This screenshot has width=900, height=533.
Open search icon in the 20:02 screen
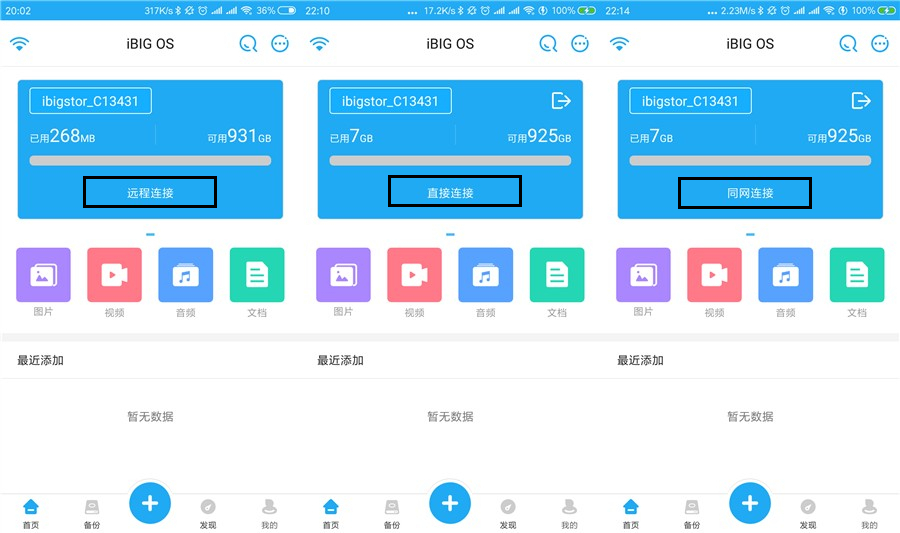tap(248, 44)
